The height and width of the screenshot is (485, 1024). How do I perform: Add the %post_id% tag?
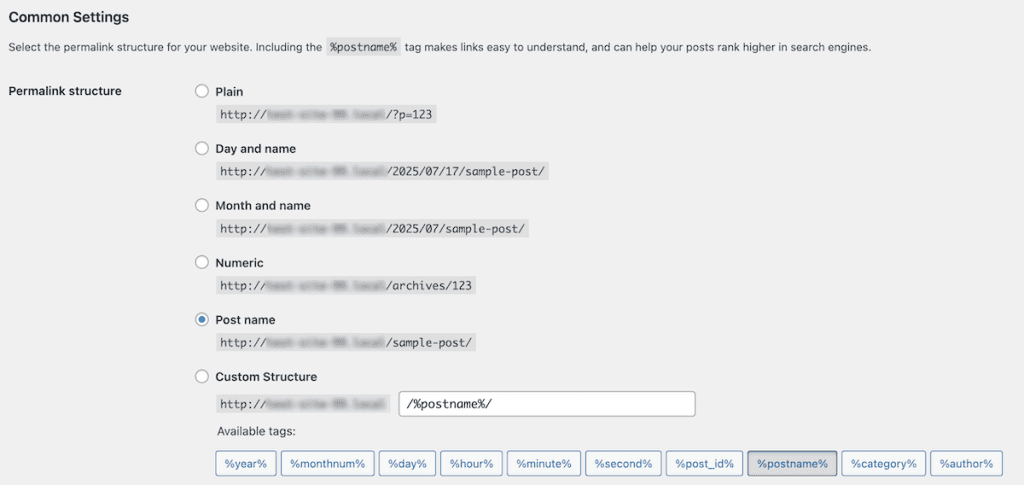(704, 463)
